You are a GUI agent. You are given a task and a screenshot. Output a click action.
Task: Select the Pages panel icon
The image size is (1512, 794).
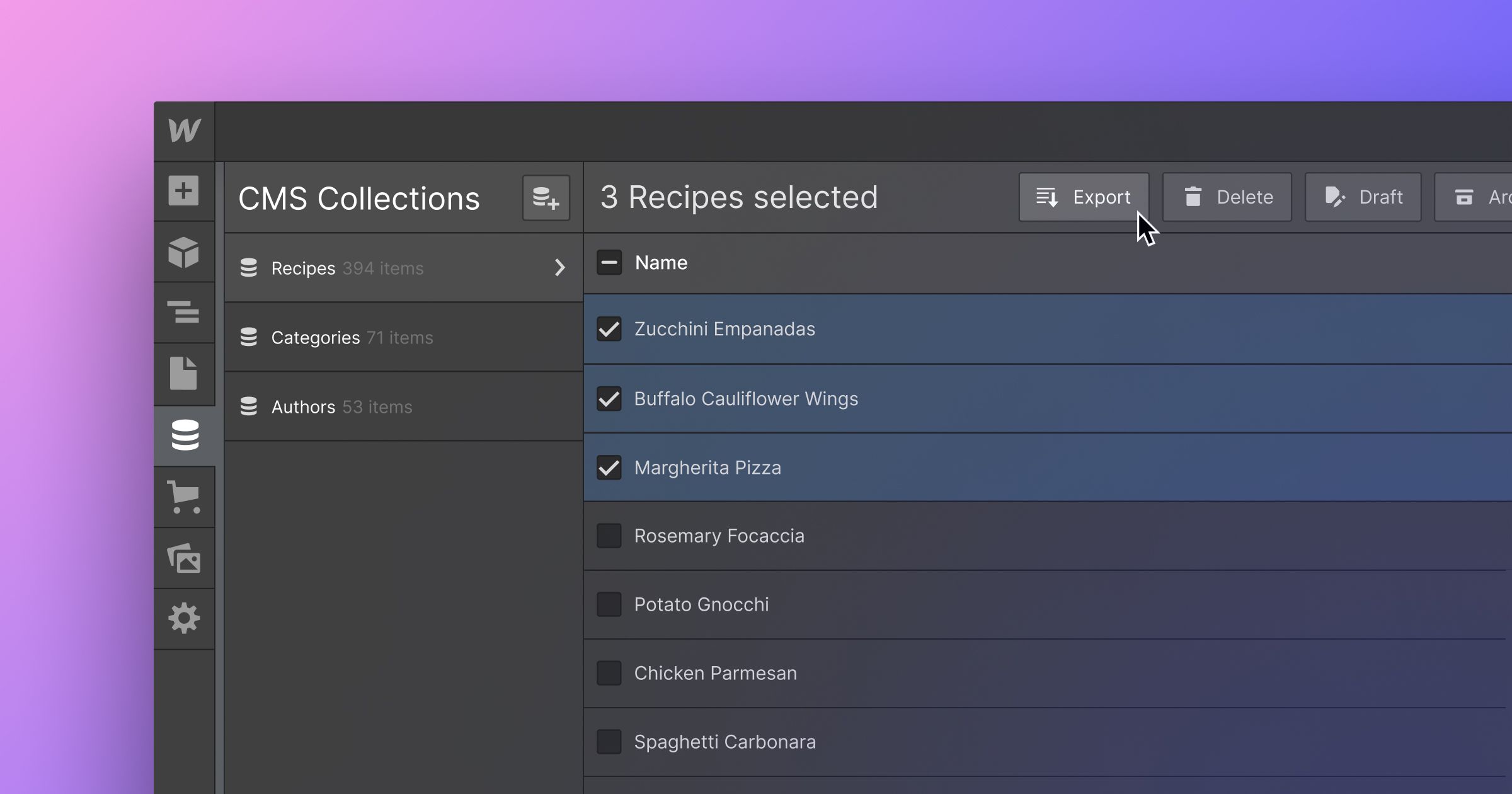tap(185, 374)
